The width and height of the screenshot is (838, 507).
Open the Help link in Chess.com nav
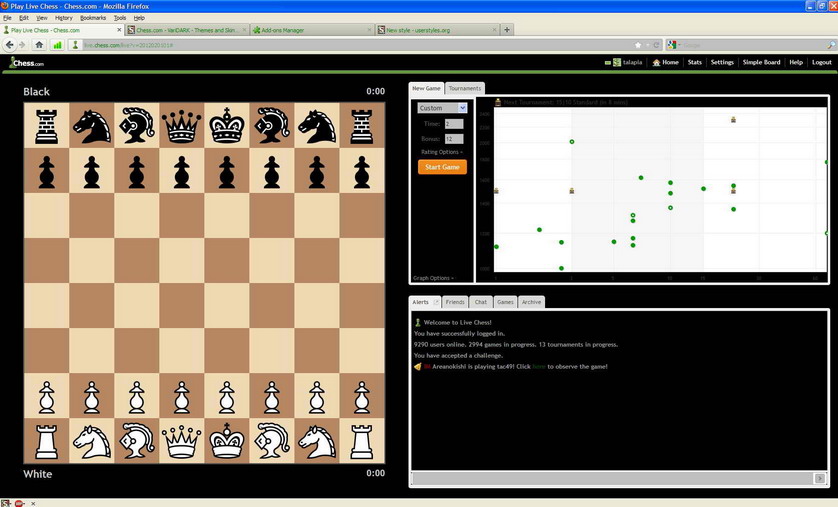pos(796,63)
